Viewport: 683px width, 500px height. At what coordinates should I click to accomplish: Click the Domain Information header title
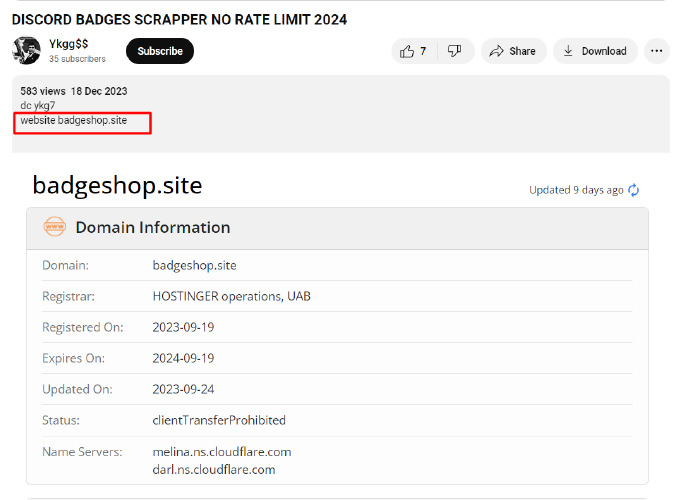(x=153, y=227)
